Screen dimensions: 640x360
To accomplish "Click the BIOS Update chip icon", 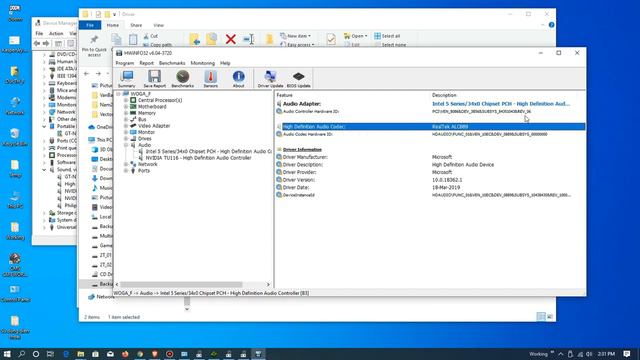I will pos(298,79).
